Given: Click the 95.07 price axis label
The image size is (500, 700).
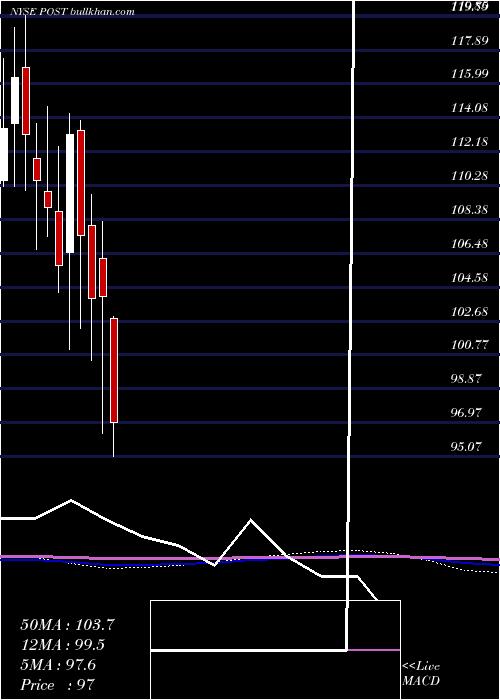Looking at the screenshot, I should coord(466,446).
